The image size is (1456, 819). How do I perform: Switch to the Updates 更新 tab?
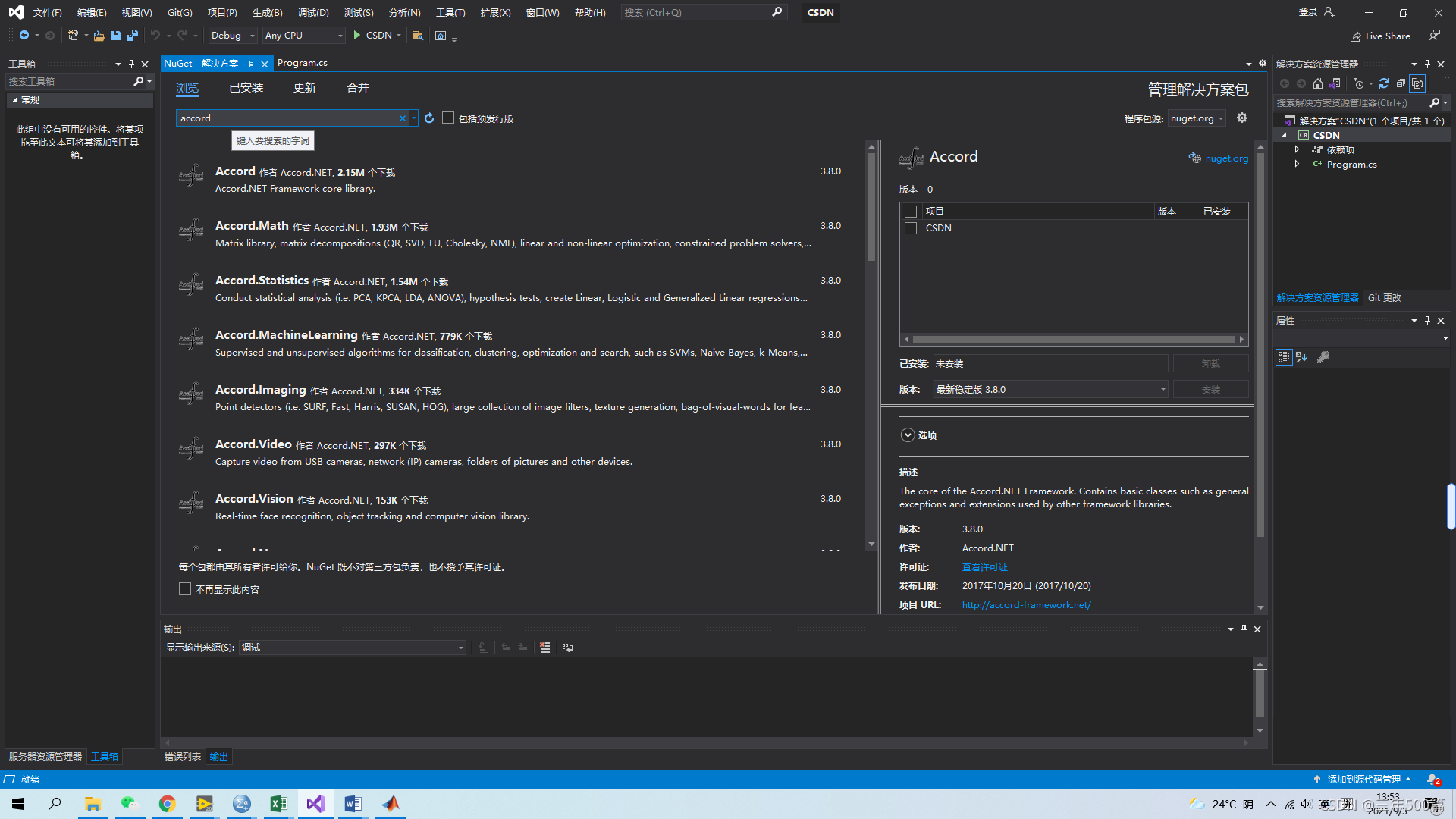click(305, 88)
